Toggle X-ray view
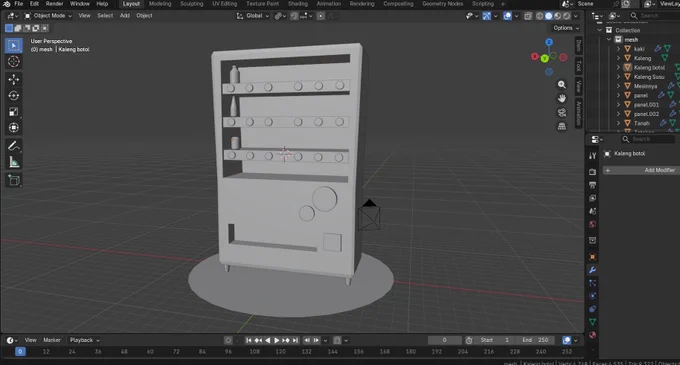680x365 pixels. click(x=528, y=16)
